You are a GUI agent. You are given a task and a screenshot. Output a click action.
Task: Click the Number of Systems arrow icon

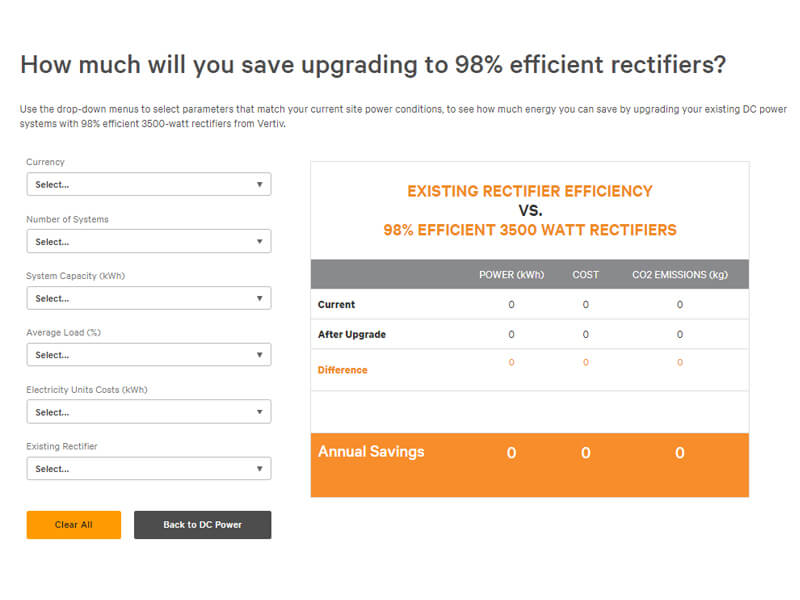tap(260, 242)
